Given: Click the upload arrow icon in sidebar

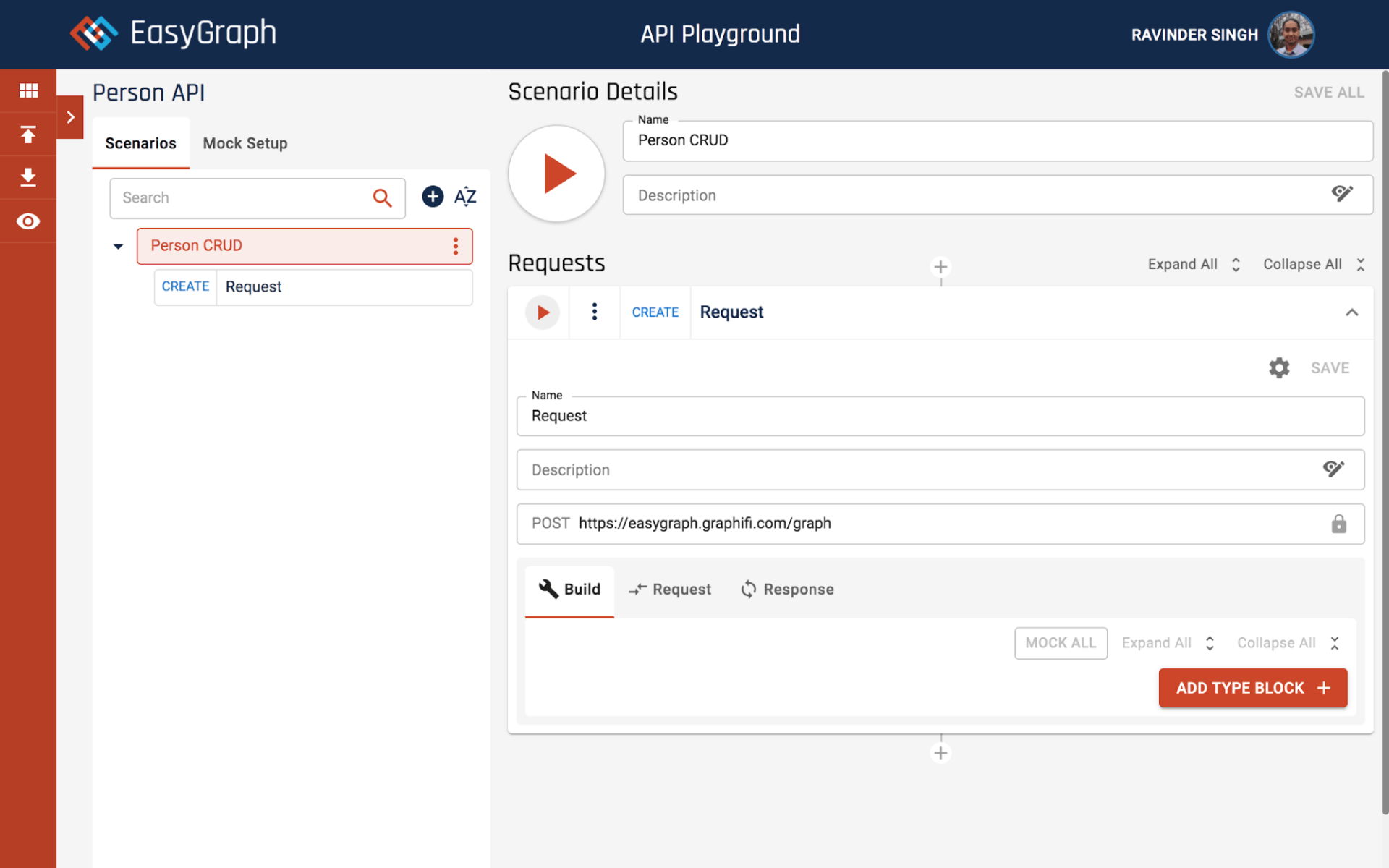Looking at the screenshot, I should coord(28,135).
